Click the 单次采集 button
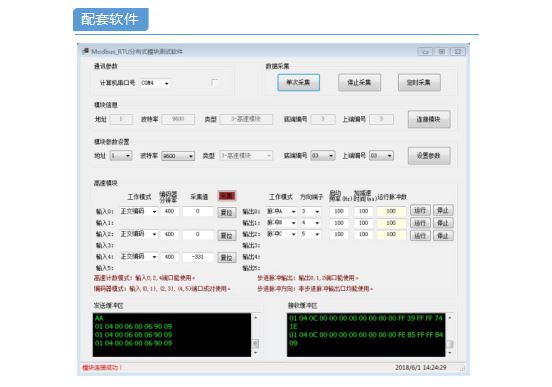Image resolution: width=552 pixels, height=387 pixels. [x=298, y=82]
